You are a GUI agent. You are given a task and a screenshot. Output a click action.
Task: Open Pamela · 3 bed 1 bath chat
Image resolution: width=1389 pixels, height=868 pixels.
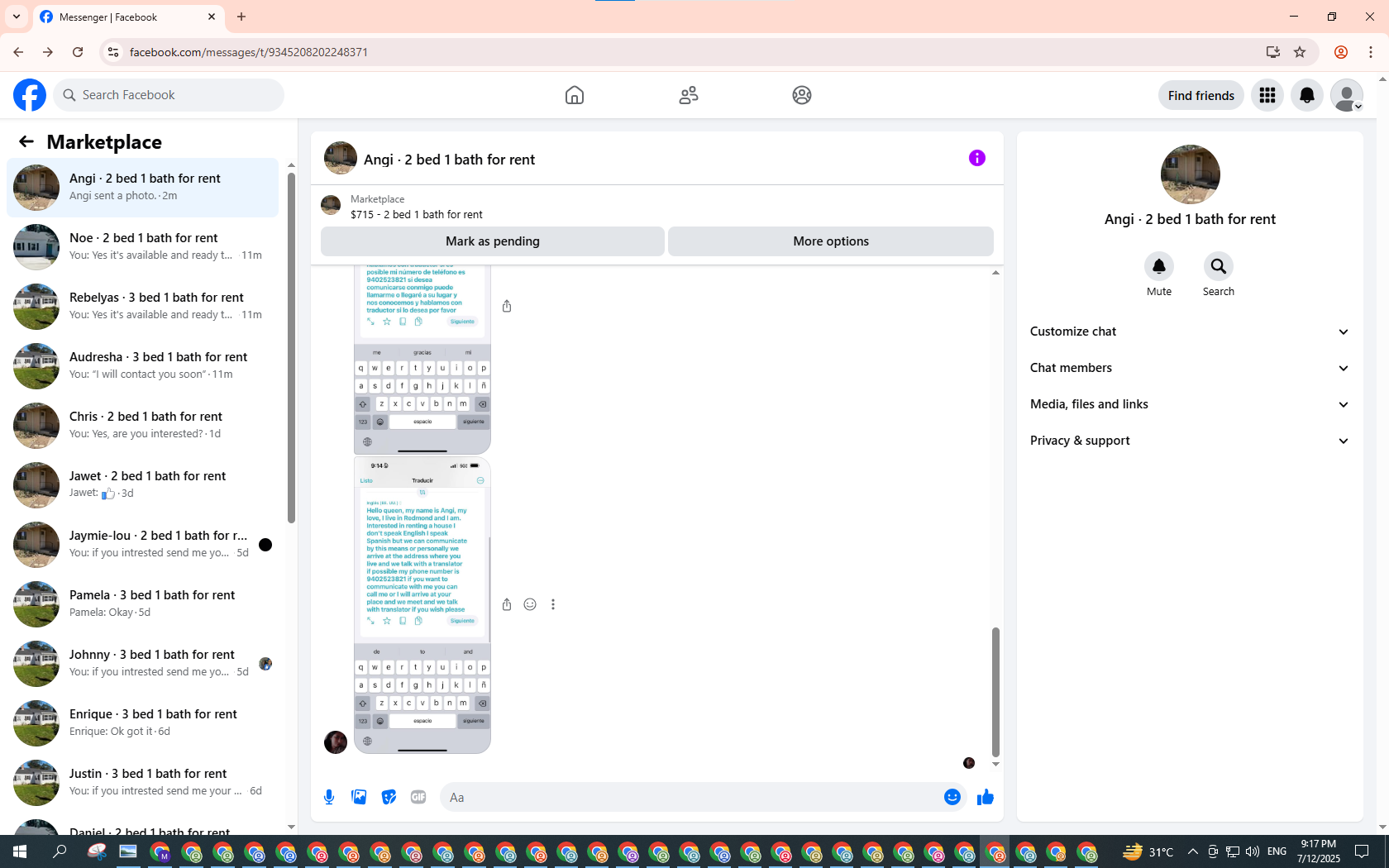coord(142,604)
